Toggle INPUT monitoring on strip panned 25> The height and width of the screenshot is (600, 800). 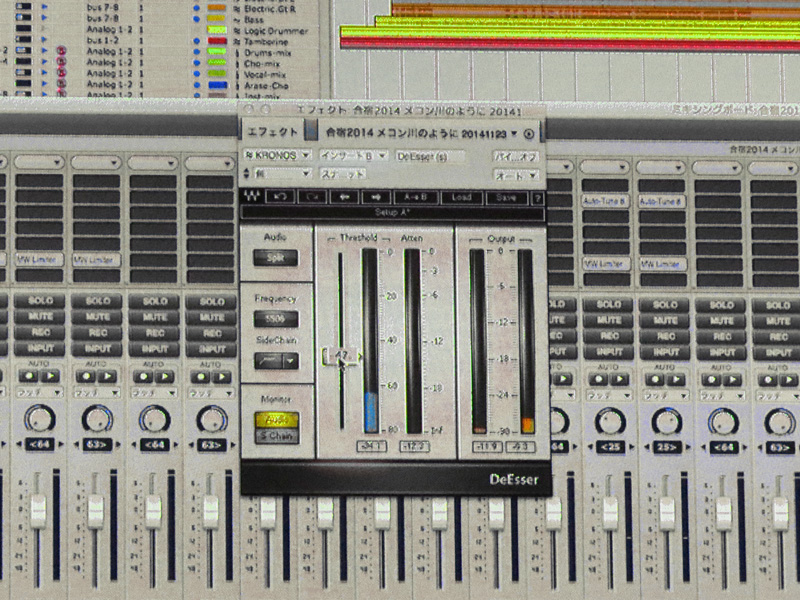[x=665, y=353]
